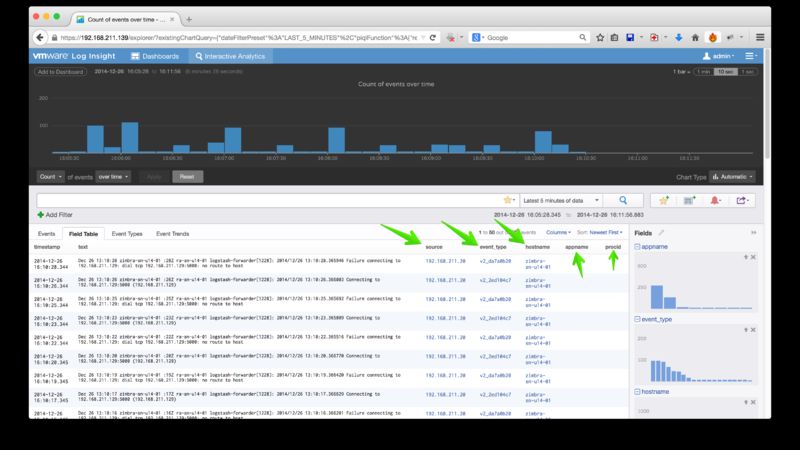800x450 pixels.
Task: Click the event_type column header
Action: coord(493,247)
